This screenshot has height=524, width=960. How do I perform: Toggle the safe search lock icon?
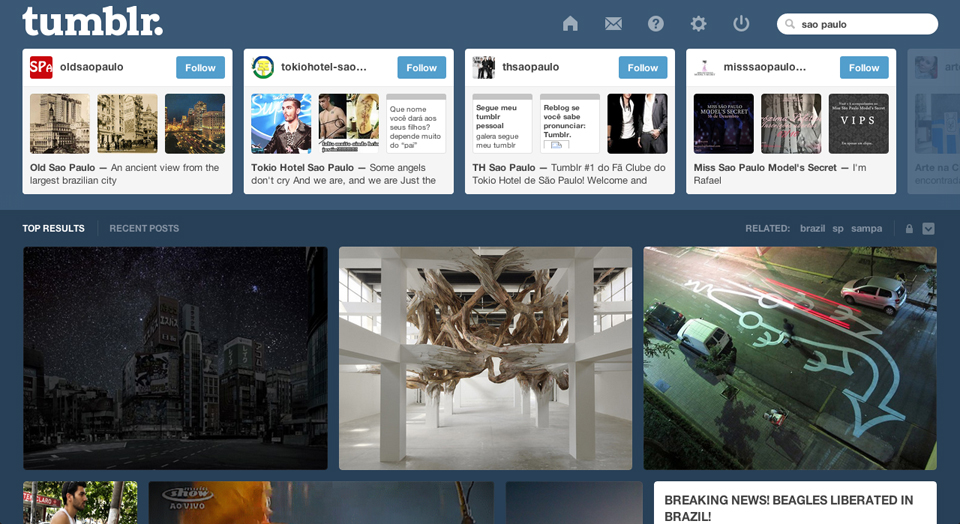(909, 228)
